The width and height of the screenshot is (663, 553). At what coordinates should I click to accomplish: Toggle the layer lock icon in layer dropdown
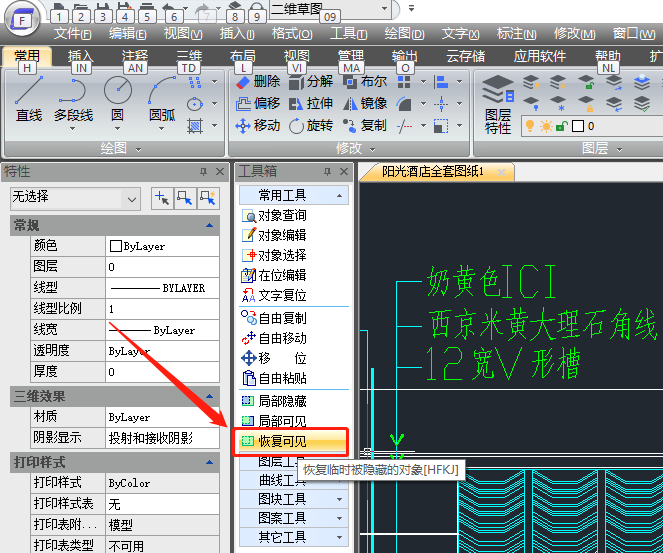(563, 126)
